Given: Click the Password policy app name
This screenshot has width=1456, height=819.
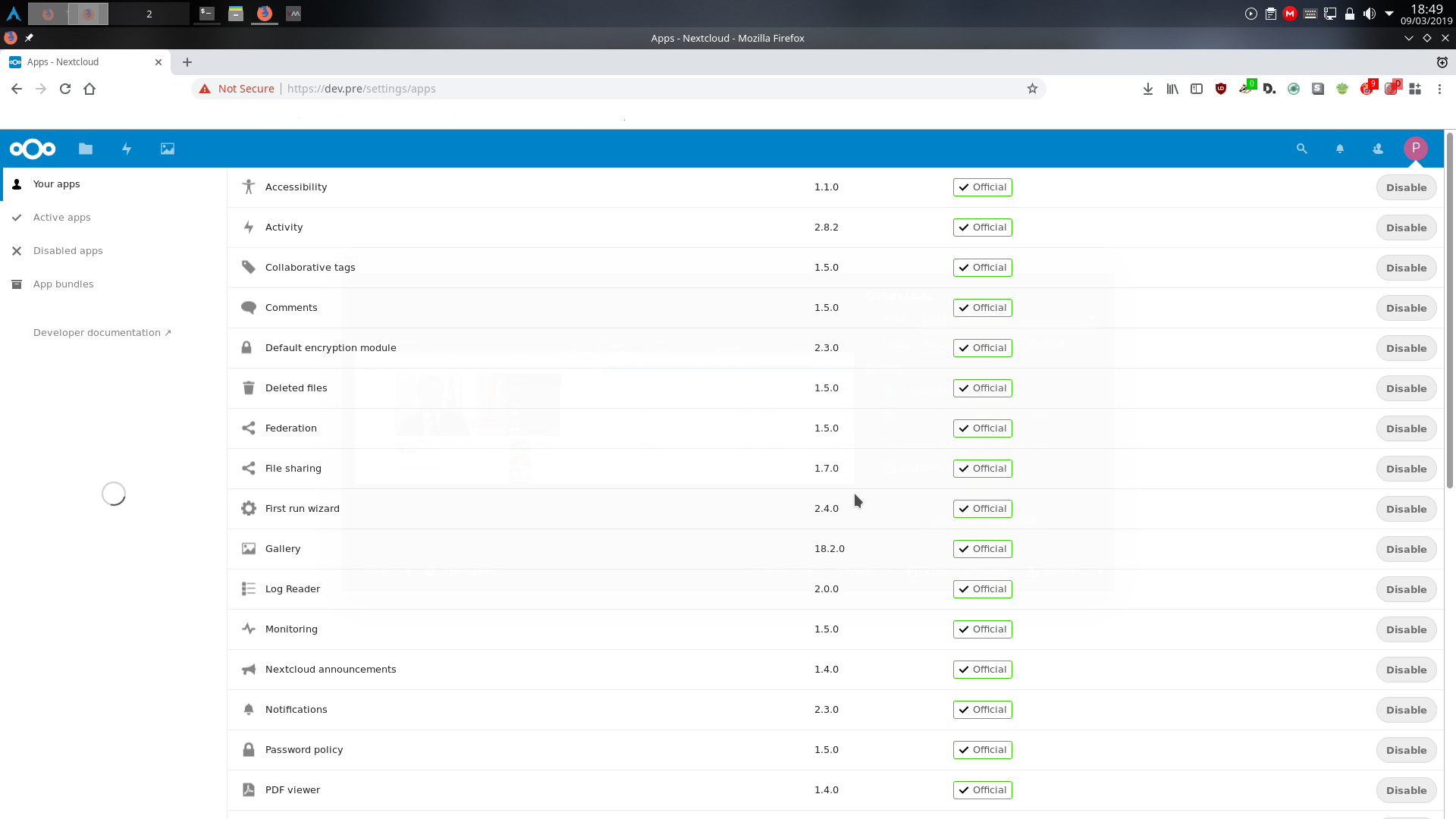Looking at the screenshot, I should pyautogui.click(x=304, y=750).
